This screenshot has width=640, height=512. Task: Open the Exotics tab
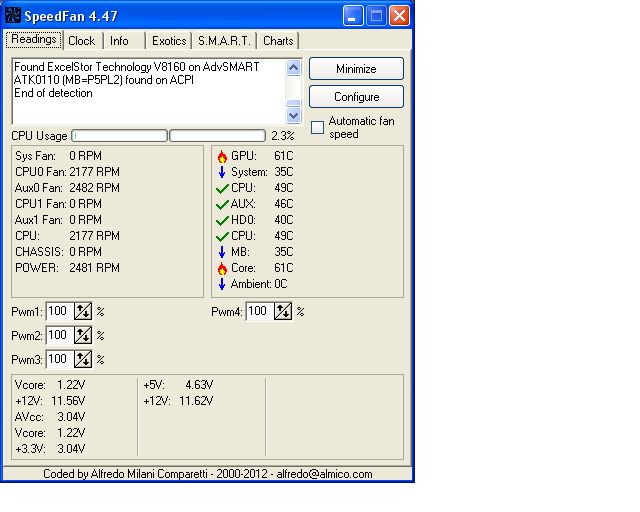169,41
